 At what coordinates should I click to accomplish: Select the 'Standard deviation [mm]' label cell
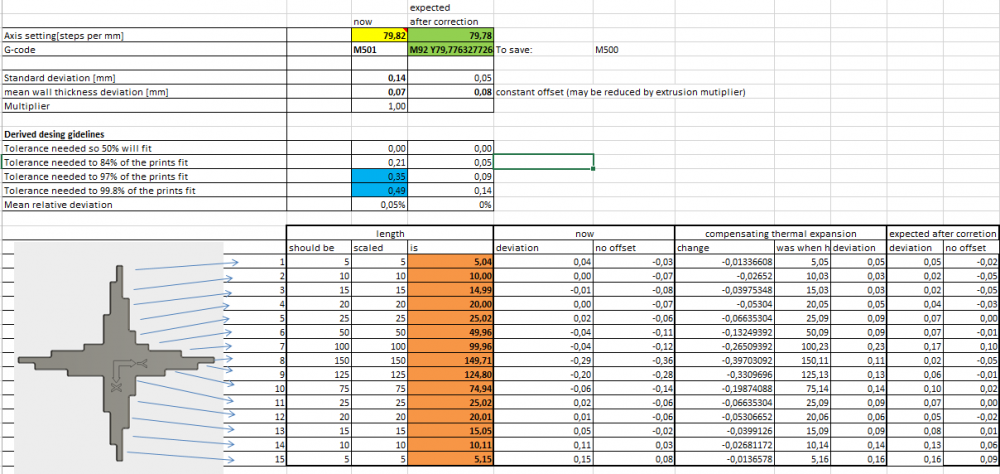(143, 78)
